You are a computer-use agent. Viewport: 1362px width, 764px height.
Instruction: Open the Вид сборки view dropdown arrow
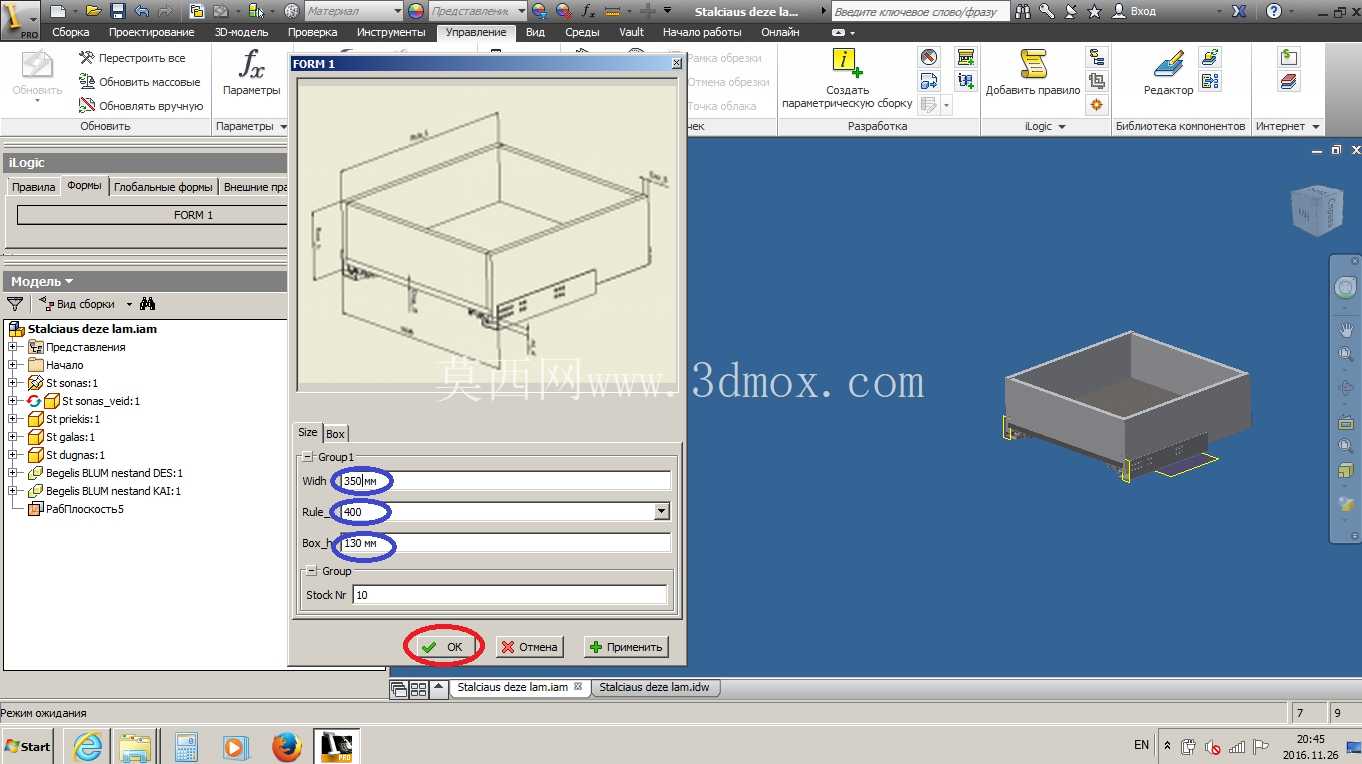click(x=127, y=304)
